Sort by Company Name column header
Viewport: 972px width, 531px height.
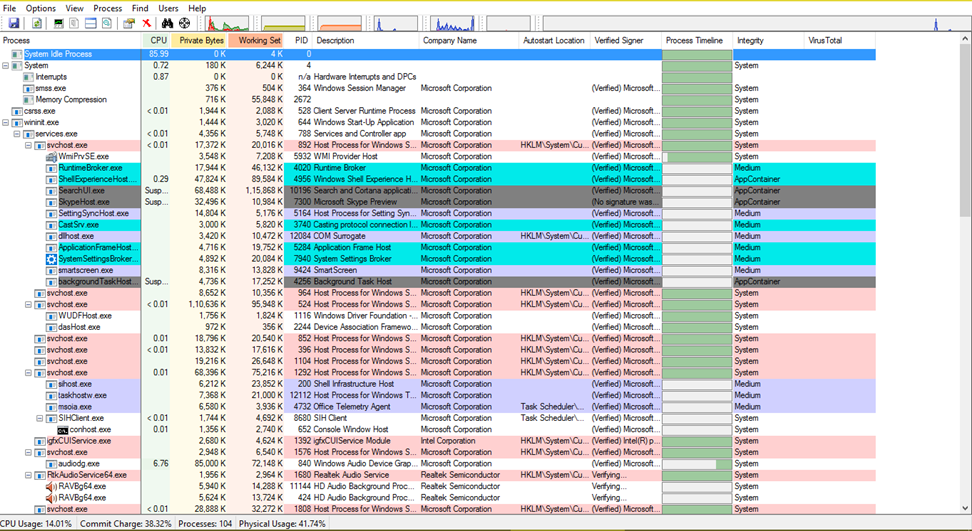469,40
